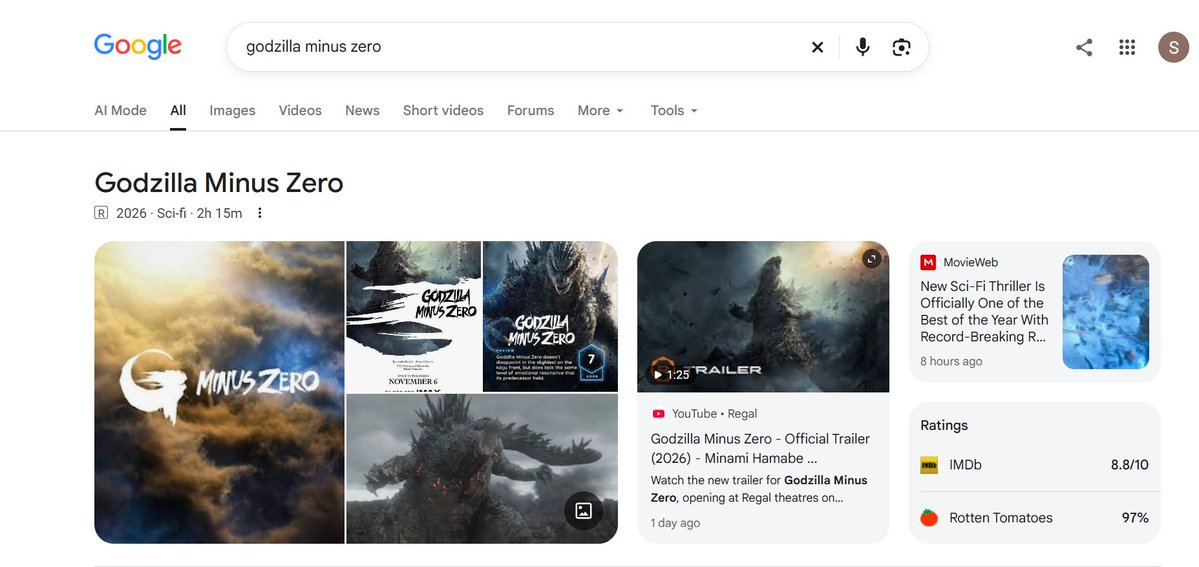Open Google Lens image search

[902, 47]
